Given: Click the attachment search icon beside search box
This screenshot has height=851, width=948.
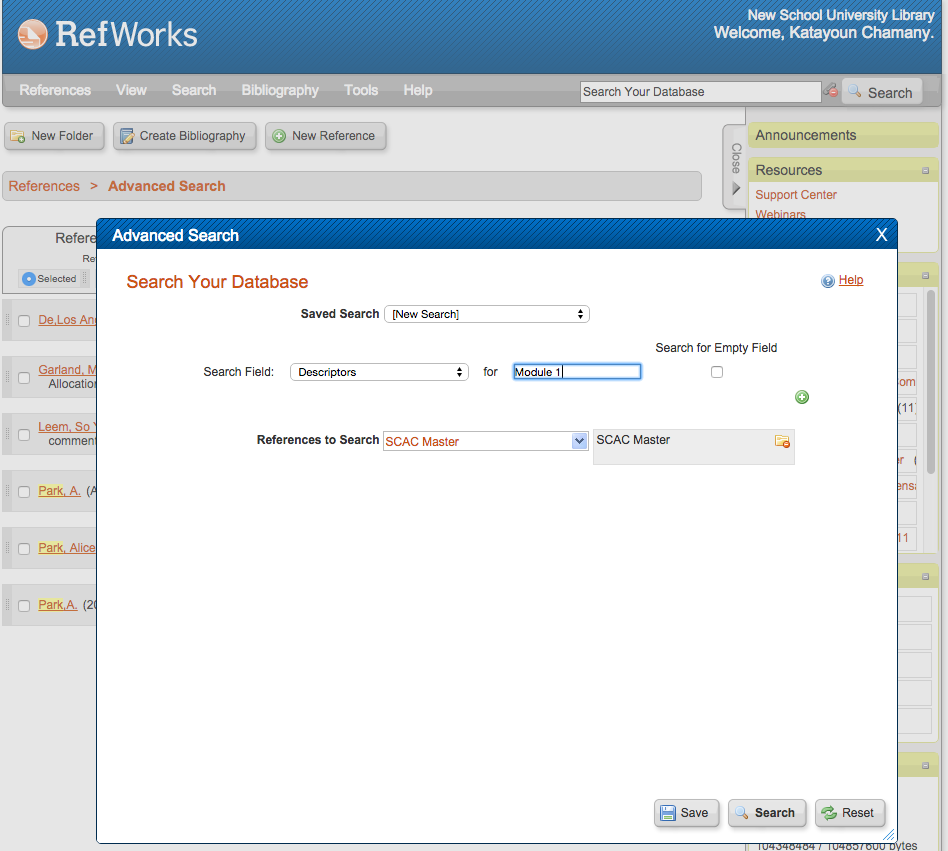Looking at the screenshot, I should coord(831,91).
